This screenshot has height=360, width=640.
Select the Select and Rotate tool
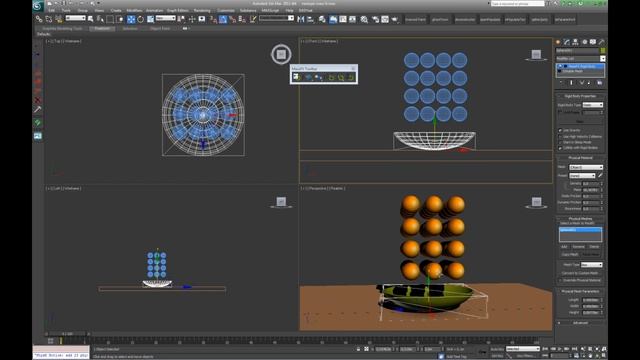point(140,19)
